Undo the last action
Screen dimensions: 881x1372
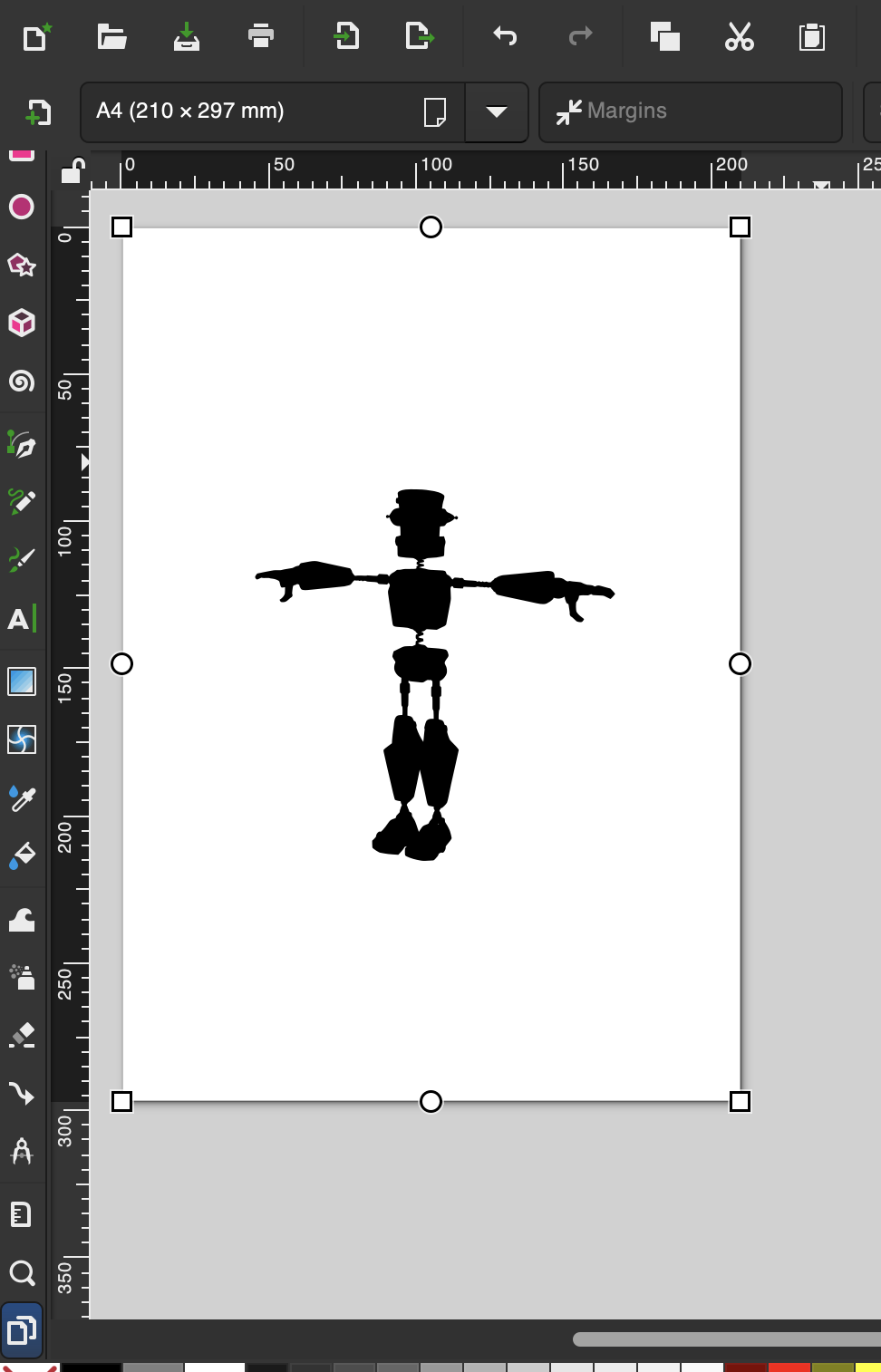[x=505, y=36]
